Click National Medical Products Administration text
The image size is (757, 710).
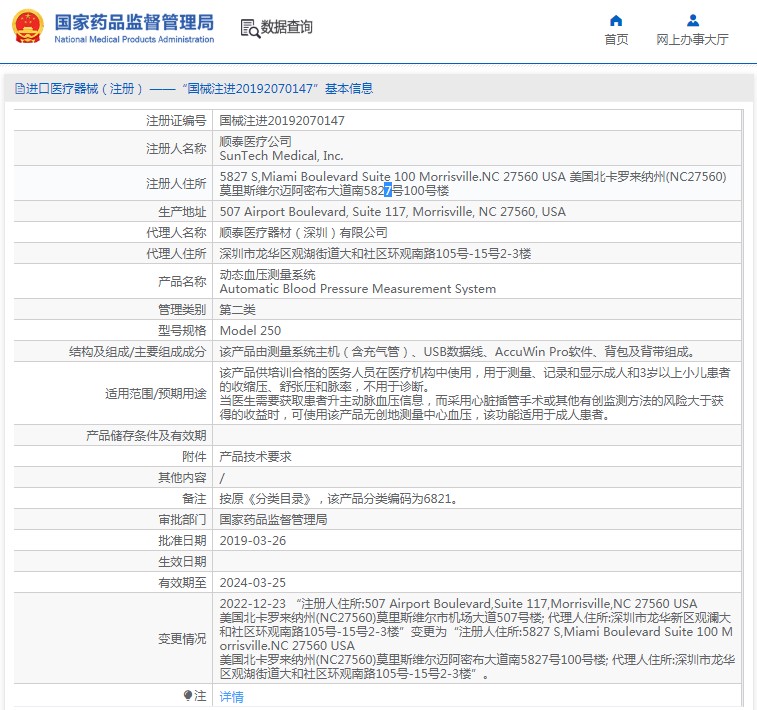[134, 39]
